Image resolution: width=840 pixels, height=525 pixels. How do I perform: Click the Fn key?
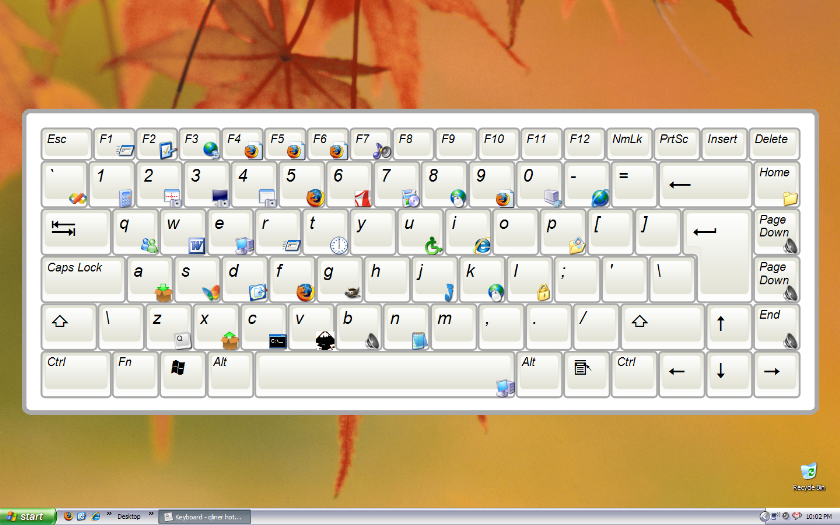136,374
